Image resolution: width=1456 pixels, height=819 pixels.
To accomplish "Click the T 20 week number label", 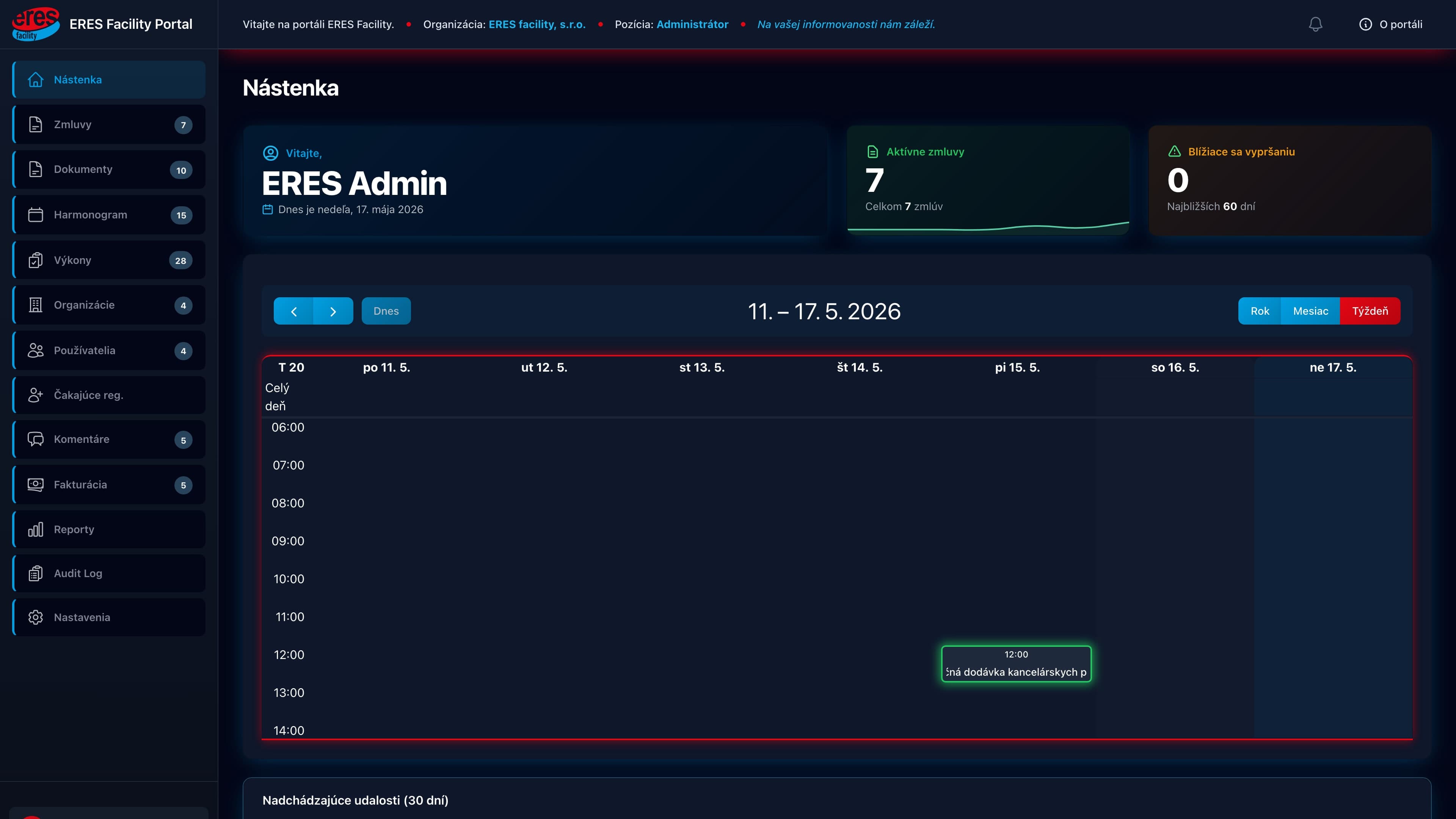I will (291, 367).
